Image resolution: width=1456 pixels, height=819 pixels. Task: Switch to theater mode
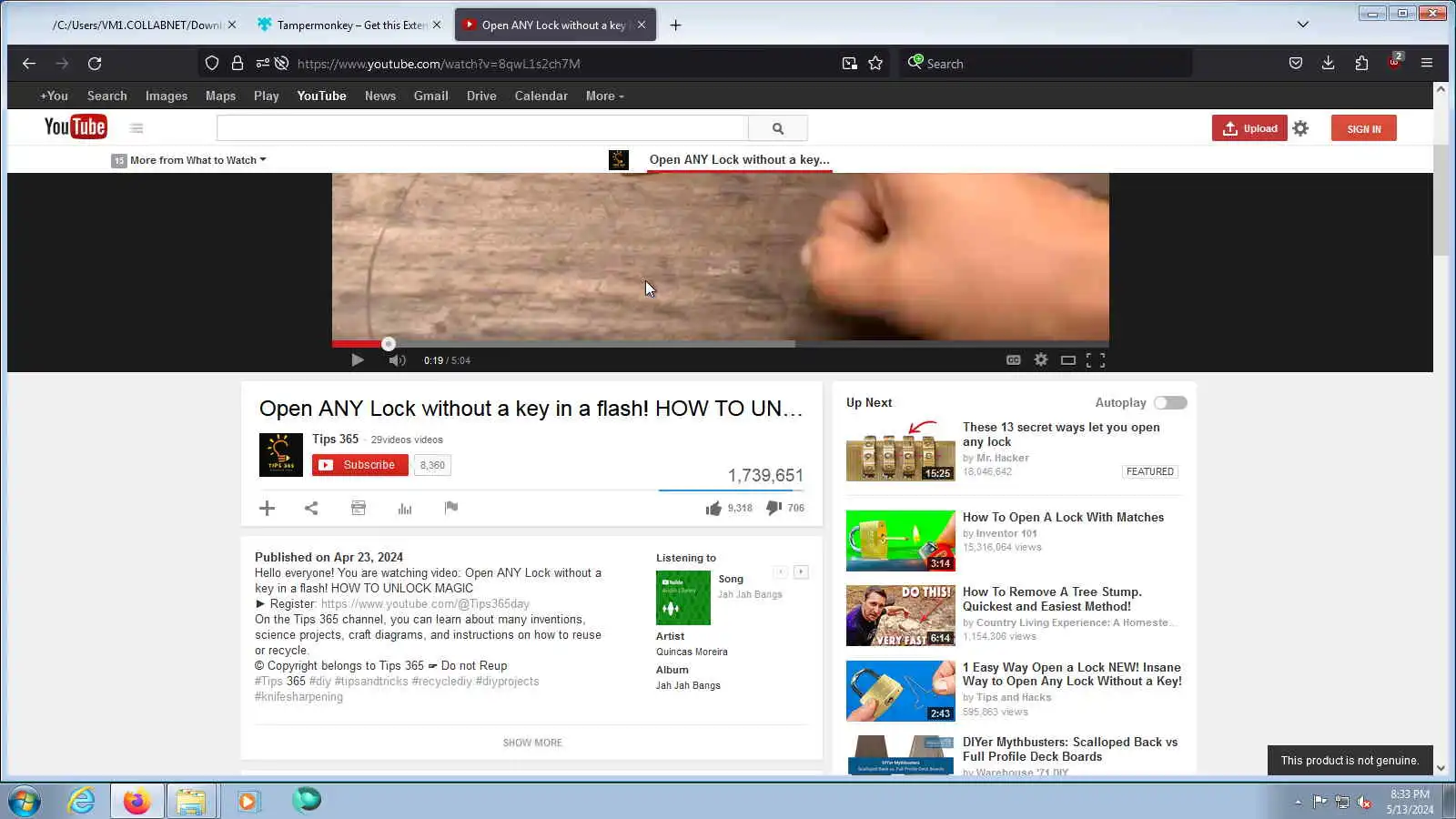(x=1068, y=360)
